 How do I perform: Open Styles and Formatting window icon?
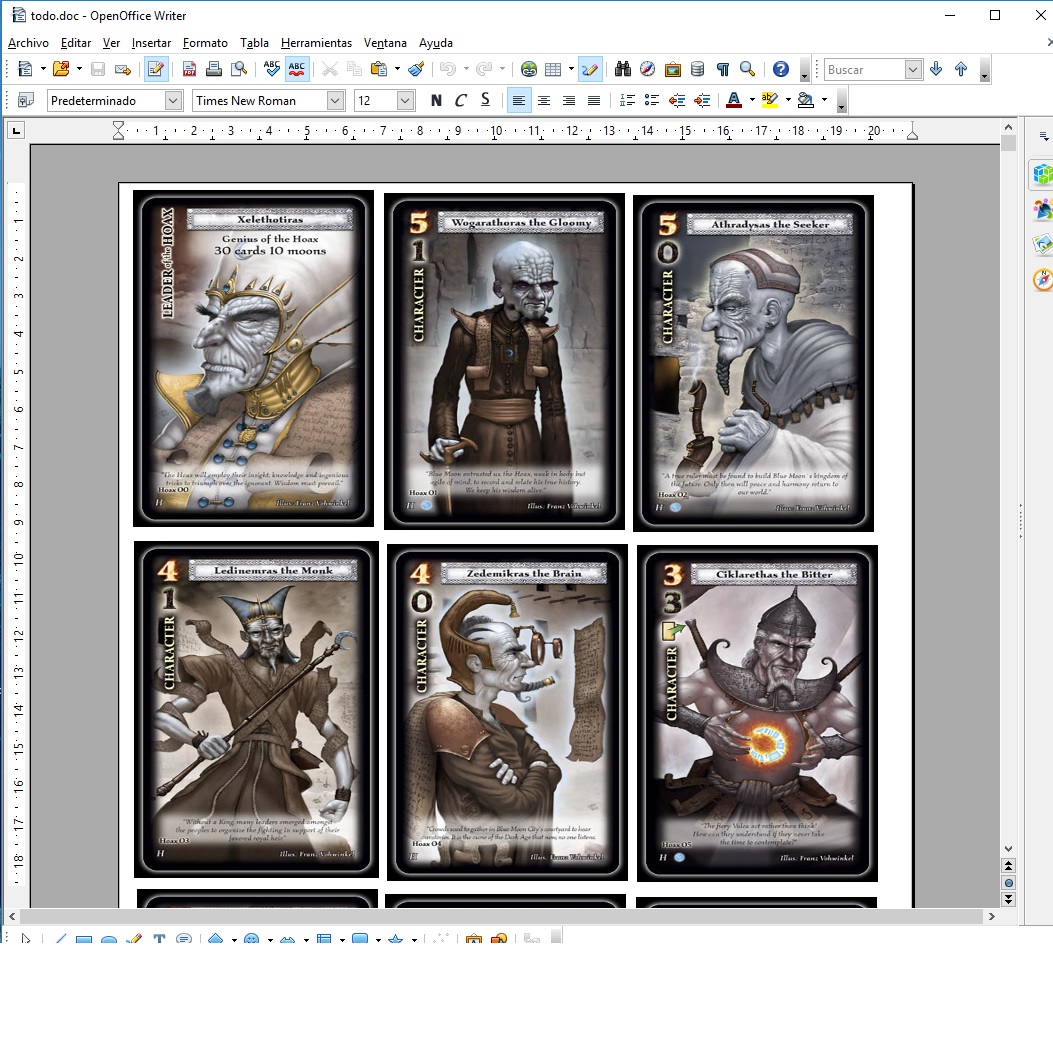(x=26, y=101)
